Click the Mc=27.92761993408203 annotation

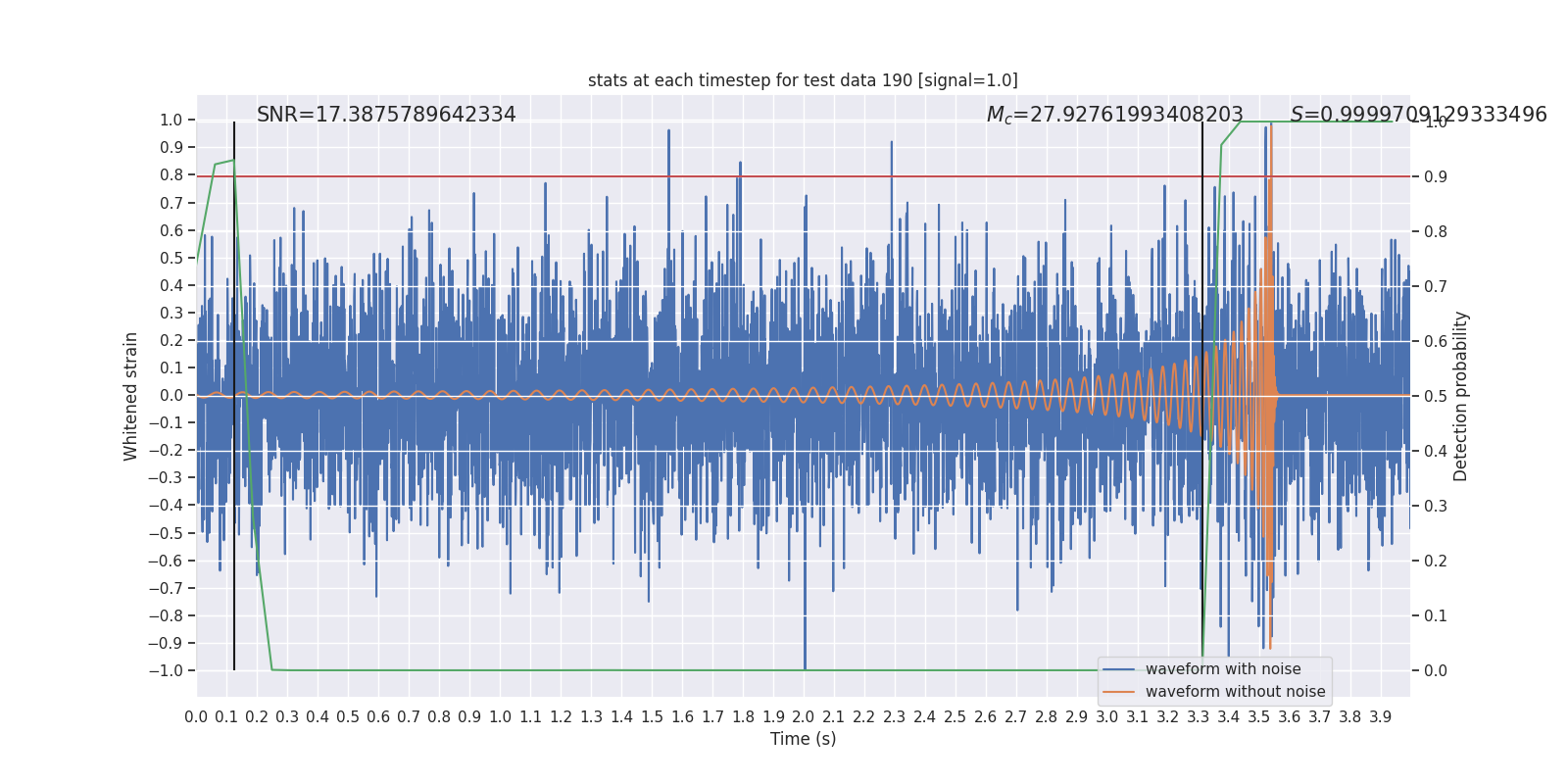tap(1114, 115)
